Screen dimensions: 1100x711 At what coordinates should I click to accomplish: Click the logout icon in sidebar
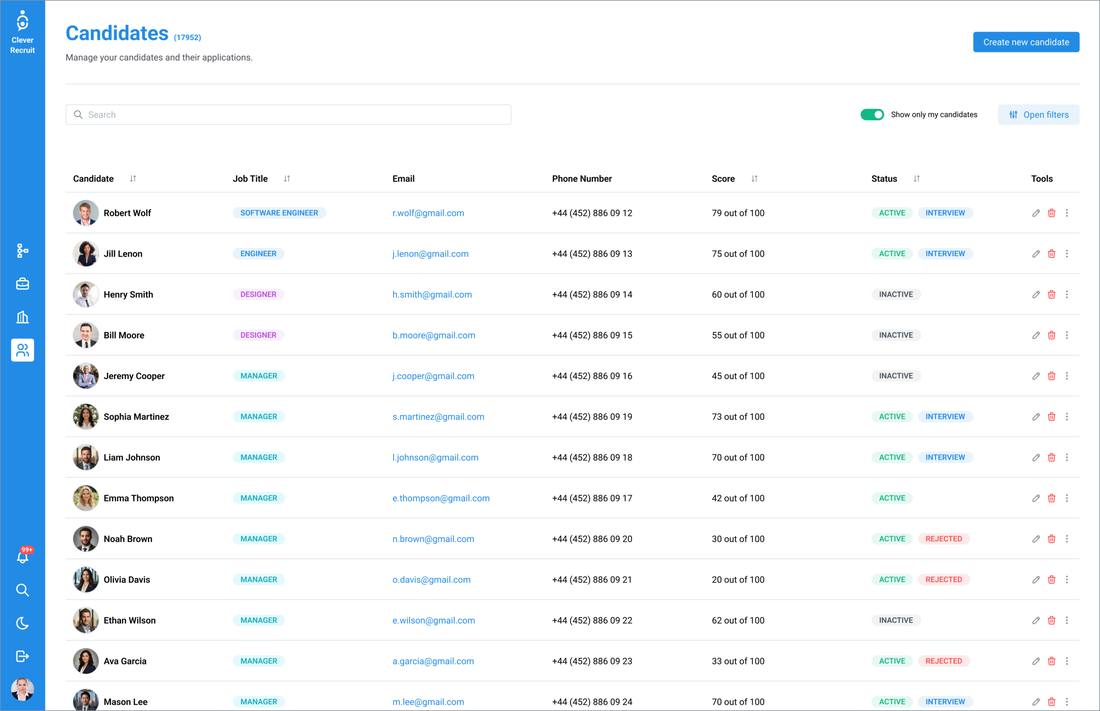click(x=22, y=656)
